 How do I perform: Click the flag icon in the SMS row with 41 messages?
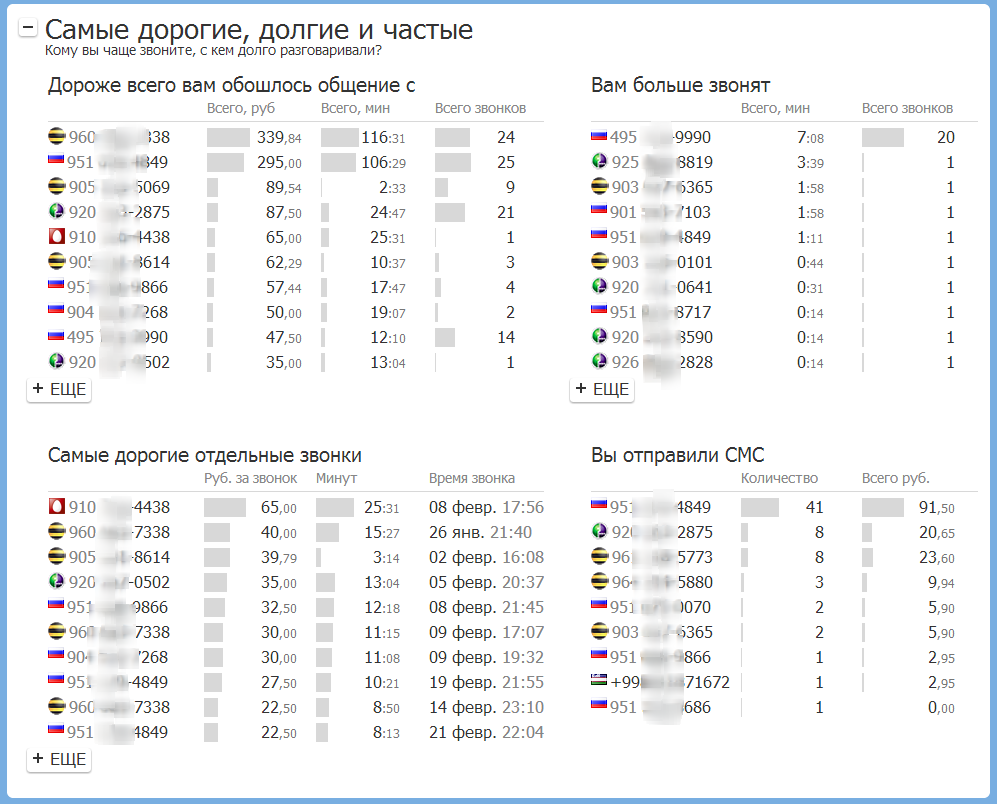pyautogui.click(x=599, y=505)
